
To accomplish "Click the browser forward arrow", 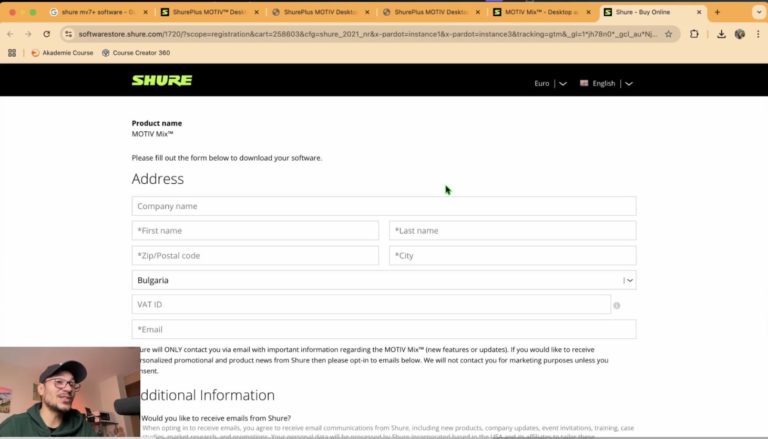I will [x=28, y=34].
